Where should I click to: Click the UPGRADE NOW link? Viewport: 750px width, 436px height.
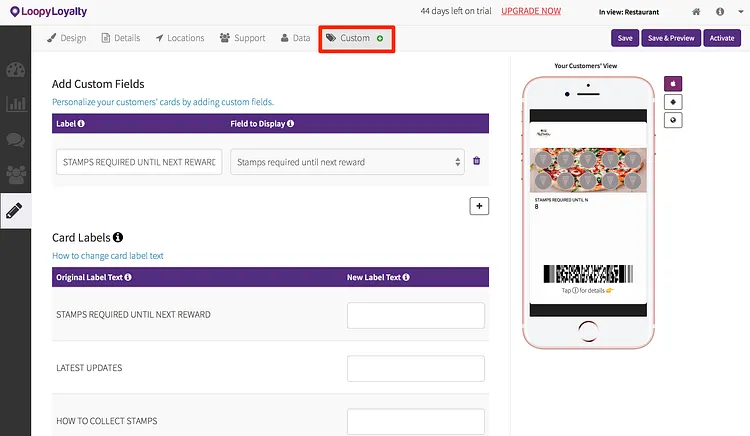[531, 11]
